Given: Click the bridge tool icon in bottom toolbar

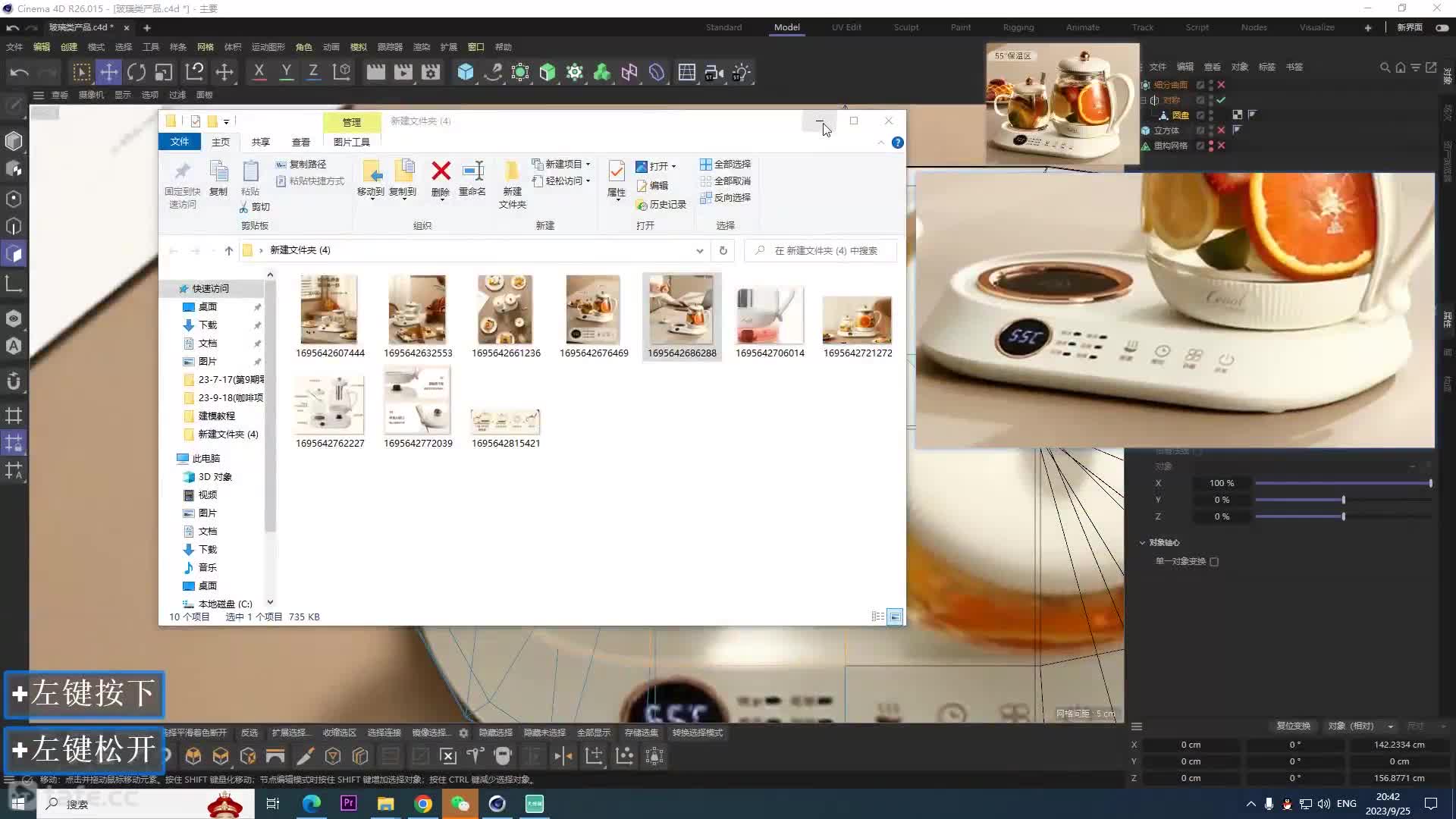Looking at the screenshot, I should (x=275, y=756).
